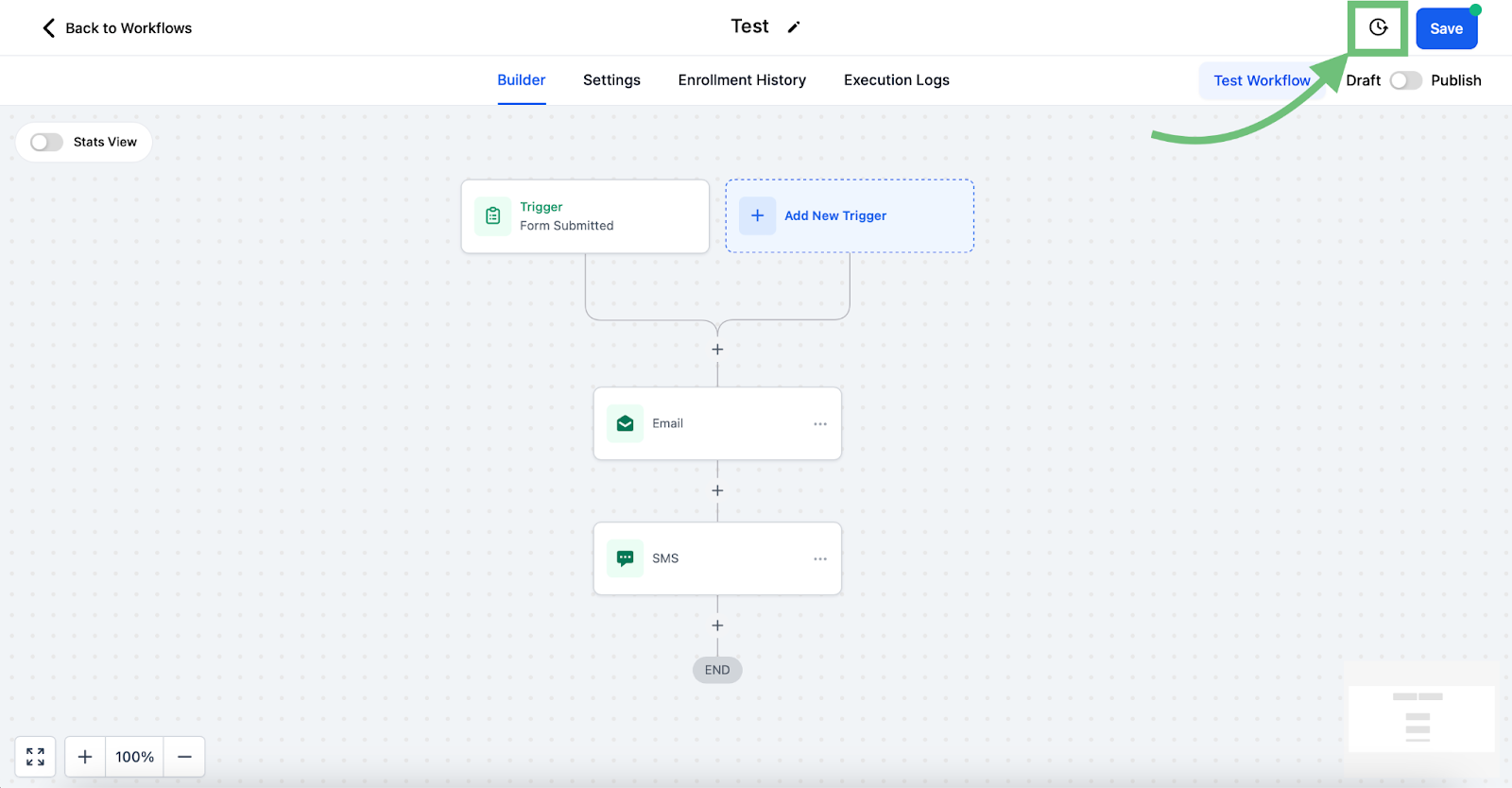Click the Test Workflow button
The image size is (1512, 788).
1262,81
